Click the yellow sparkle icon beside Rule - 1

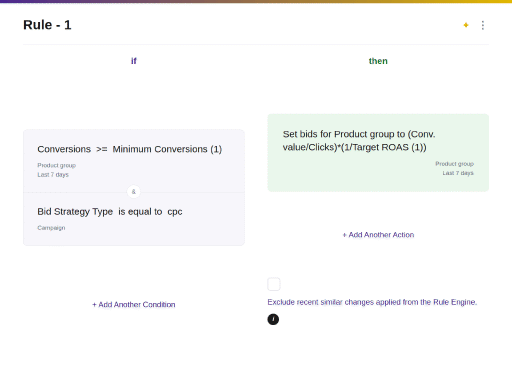tap(466, 25)
